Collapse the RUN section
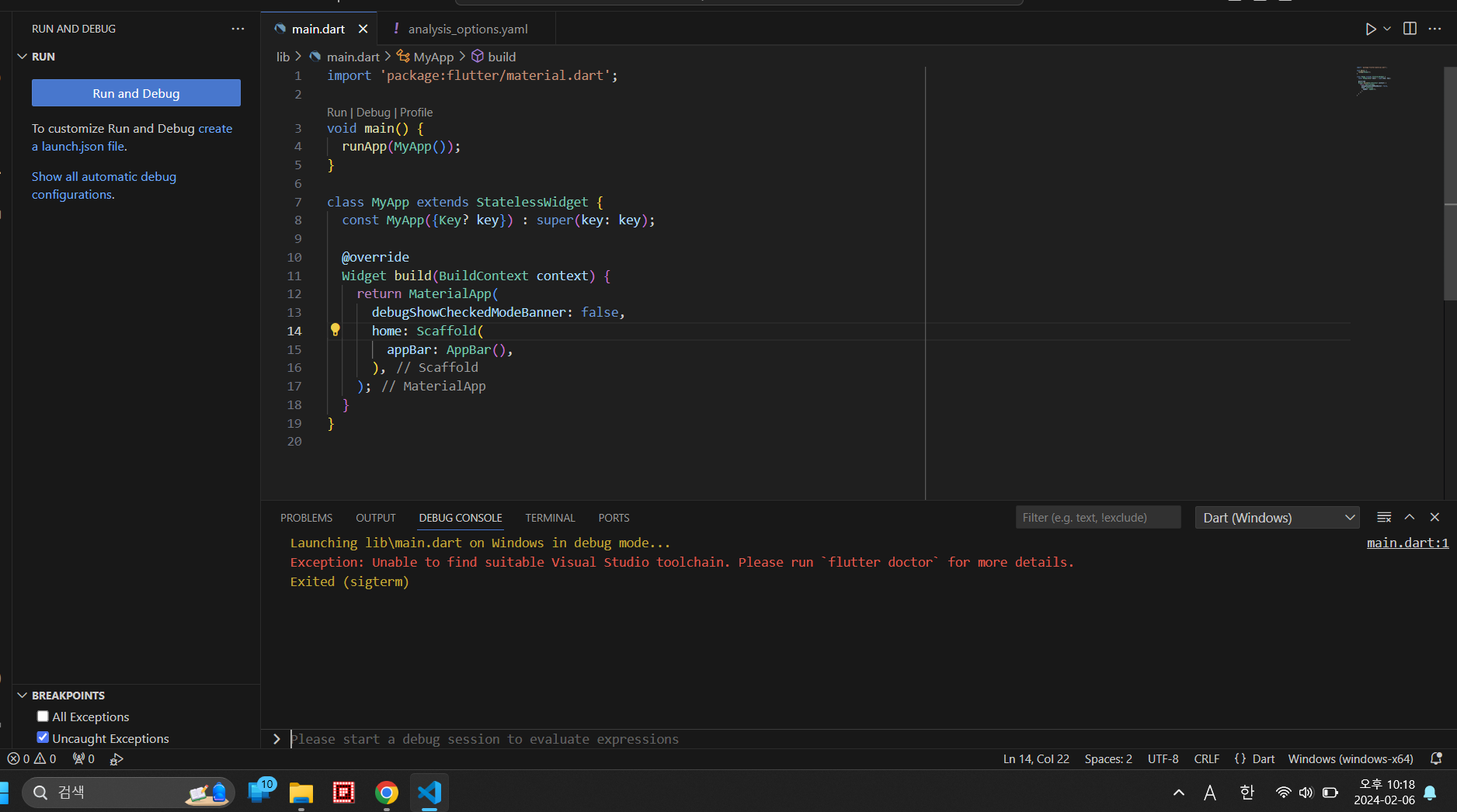Image resolution: width=1457 pixels, height=812 pixels. tap(23, 57)
